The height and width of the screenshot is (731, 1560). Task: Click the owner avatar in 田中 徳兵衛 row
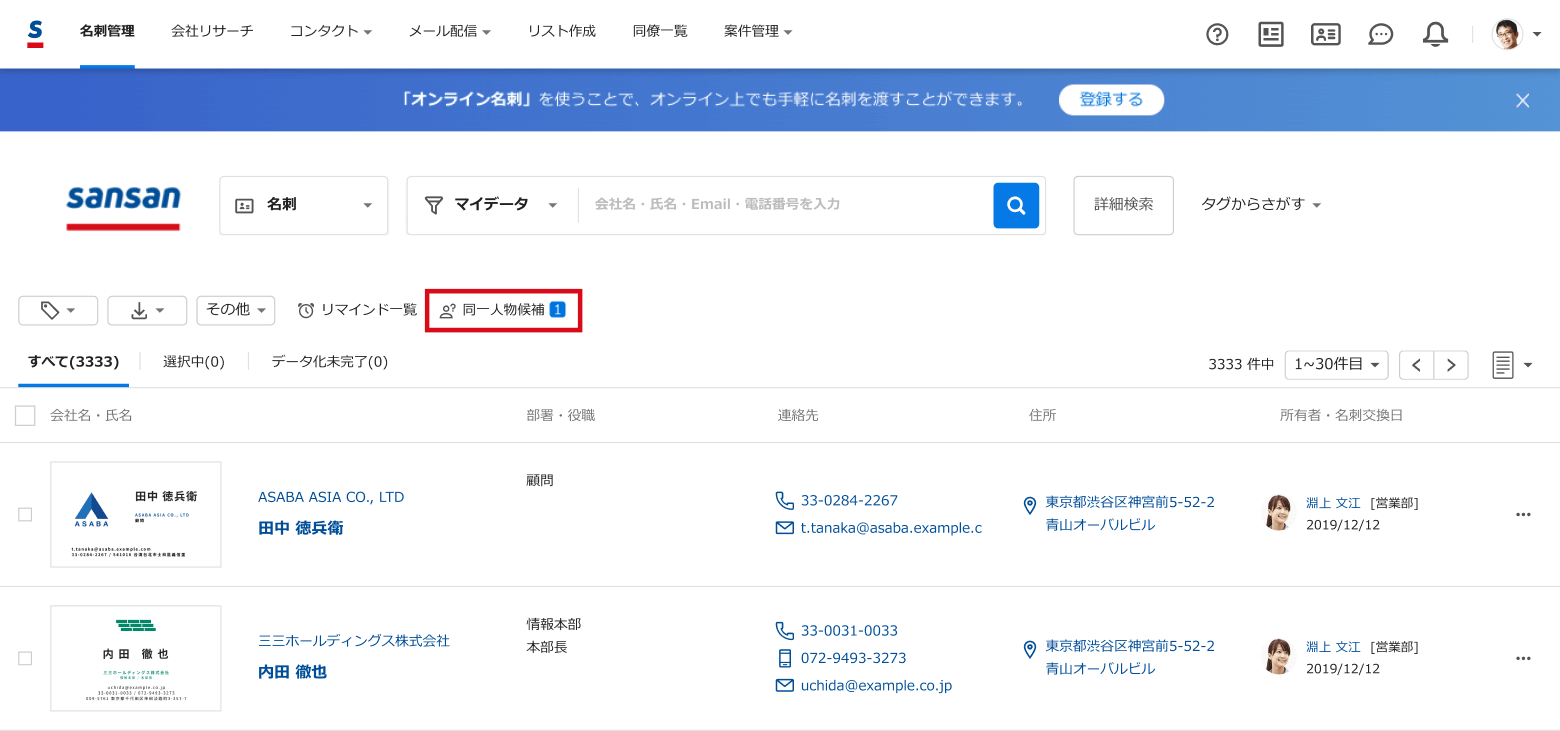click(1279, 513)
